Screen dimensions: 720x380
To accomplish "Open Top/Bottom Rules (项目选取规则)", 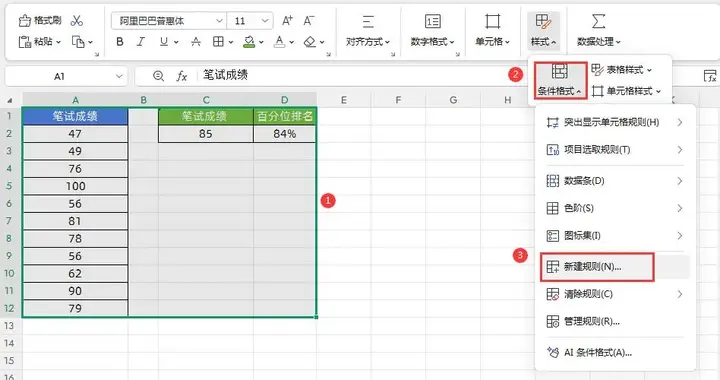I will pos(614,150).
